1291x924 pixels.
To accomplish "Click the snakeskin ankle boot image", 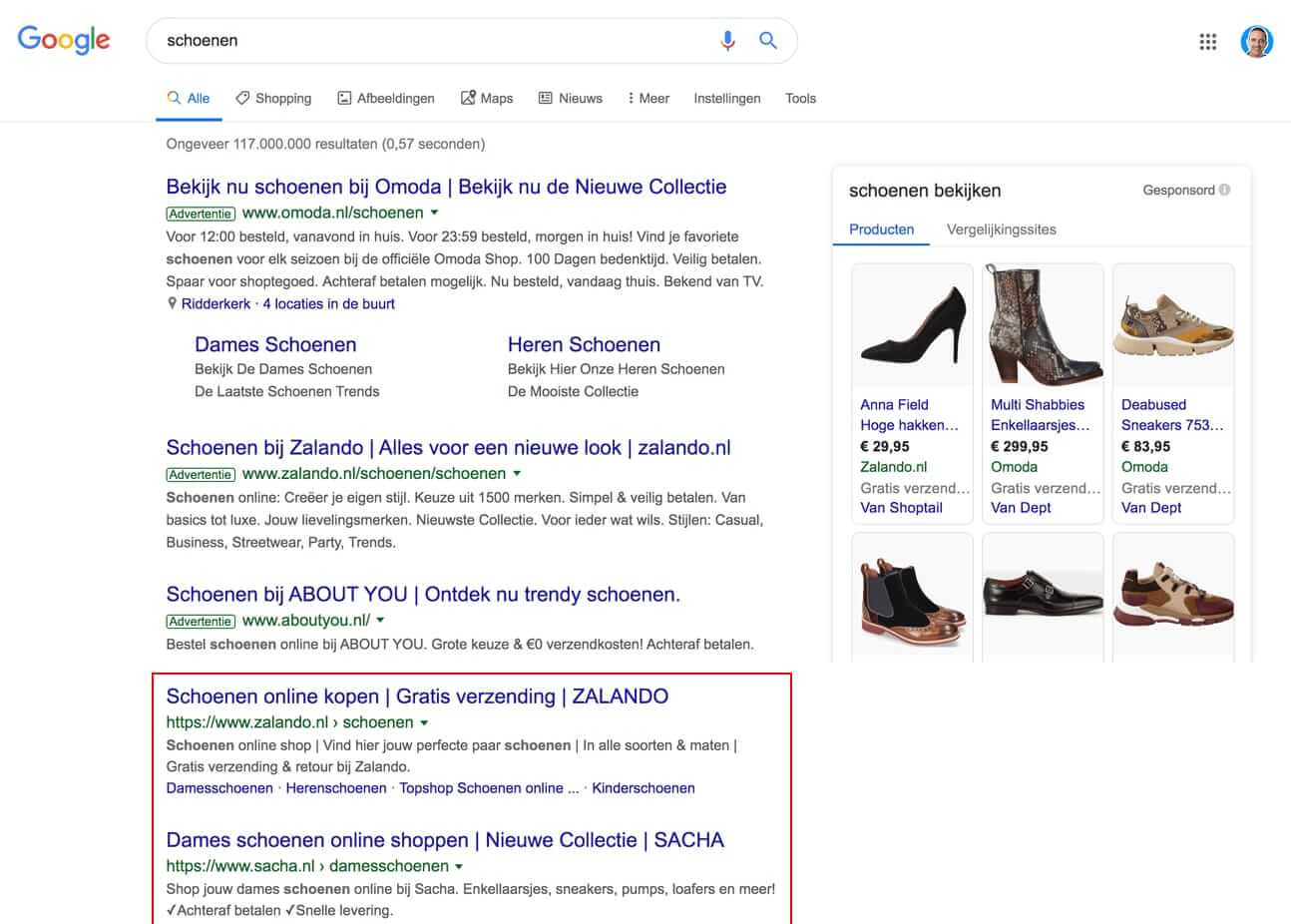I will [1043, 325].
